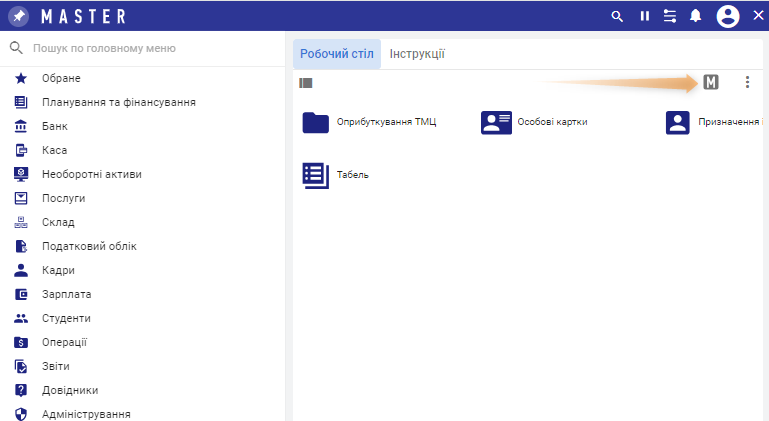Click the gray M icon on desktop toolbar
Image resolution: width=769 pixels, height=421 pixels.
(x=711, y=82)
